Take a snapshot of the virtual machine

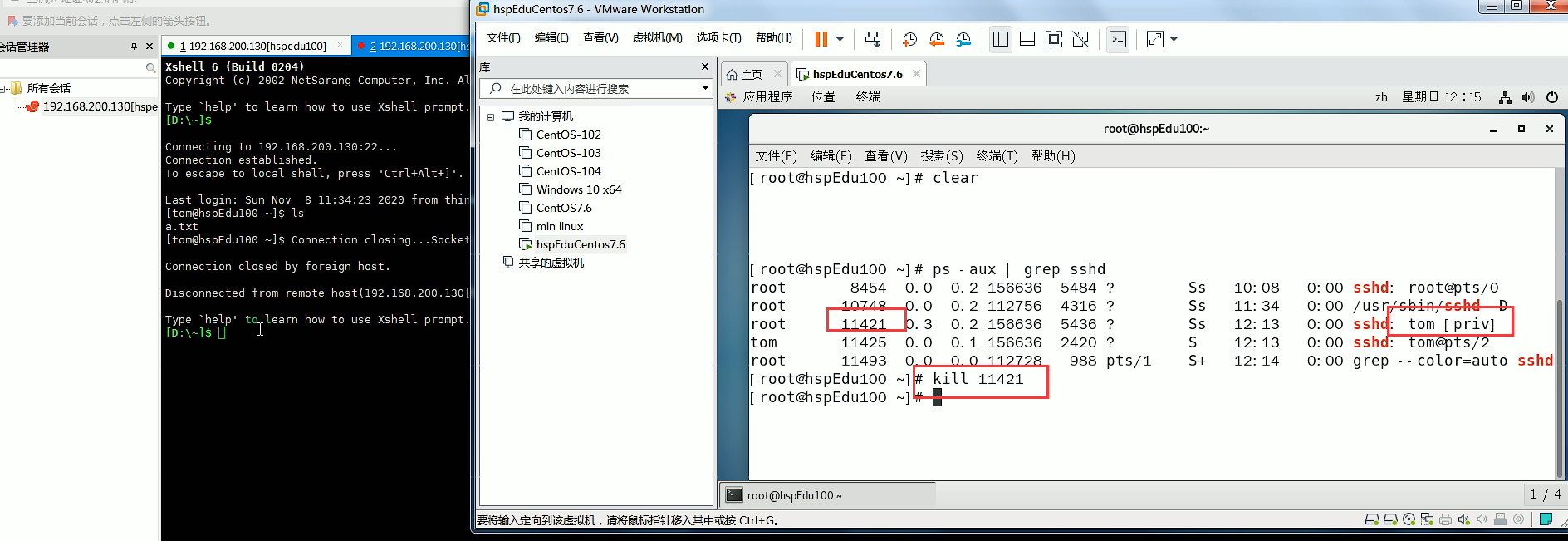[909, 39]
